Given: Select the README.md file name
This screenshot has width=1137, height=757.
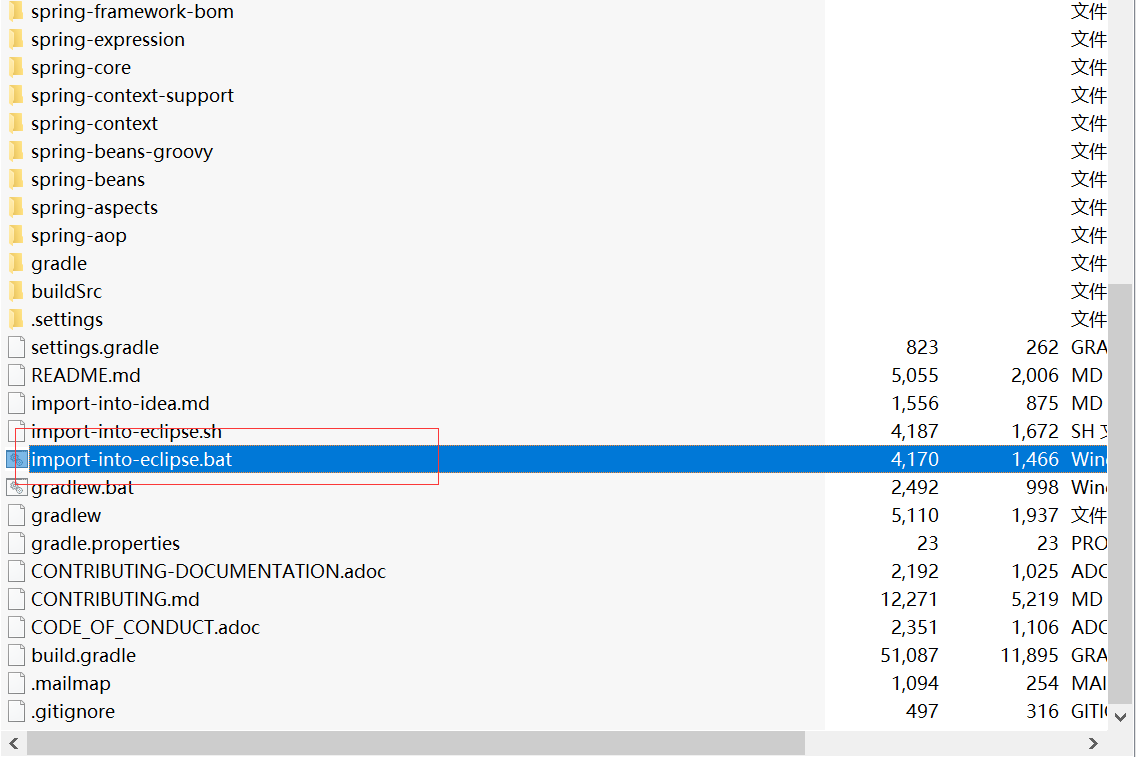Looking at the screenshot, I should tap(86, 376).
